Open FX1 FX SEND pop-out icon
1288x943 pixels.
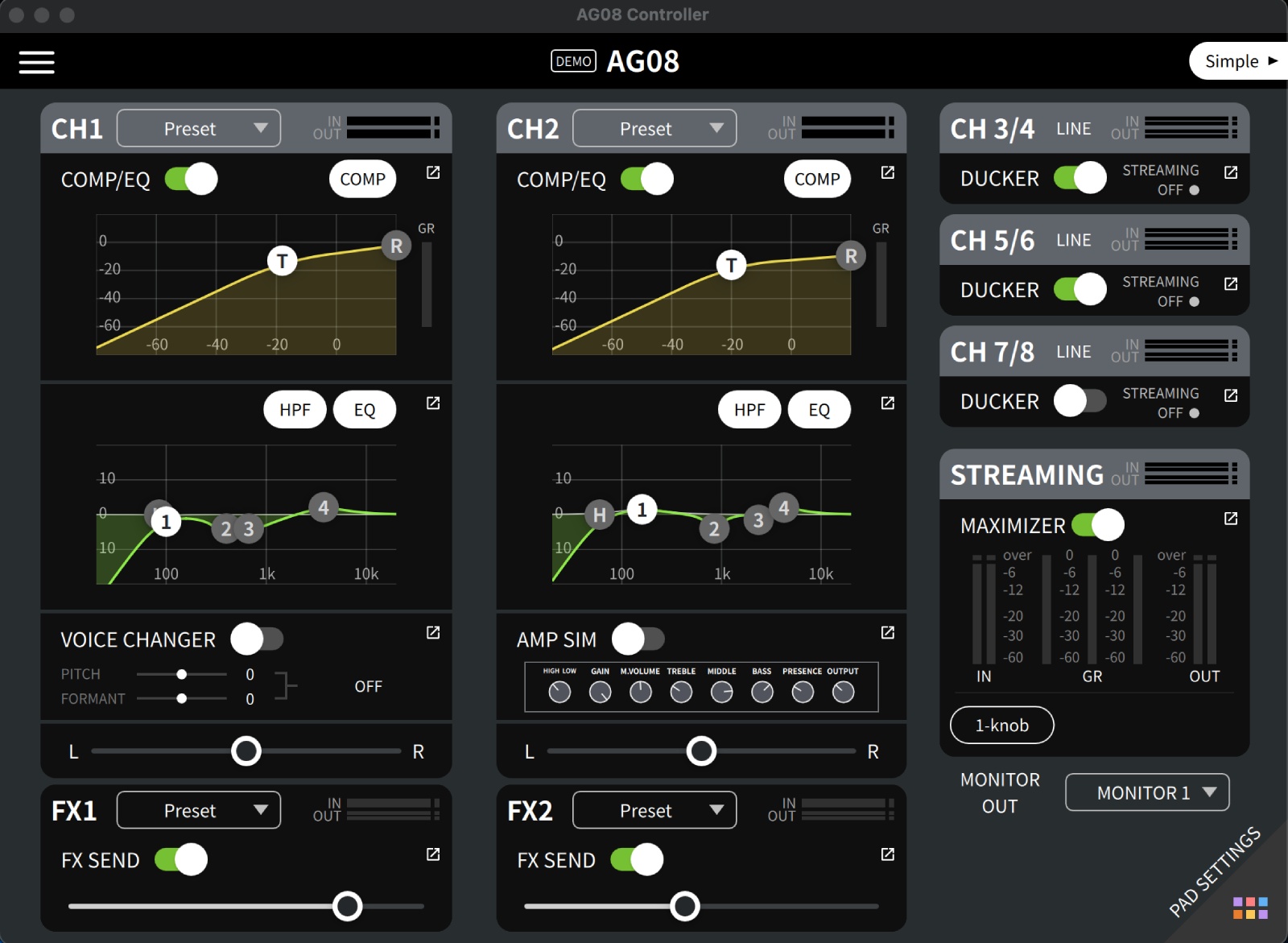[433, 854]
